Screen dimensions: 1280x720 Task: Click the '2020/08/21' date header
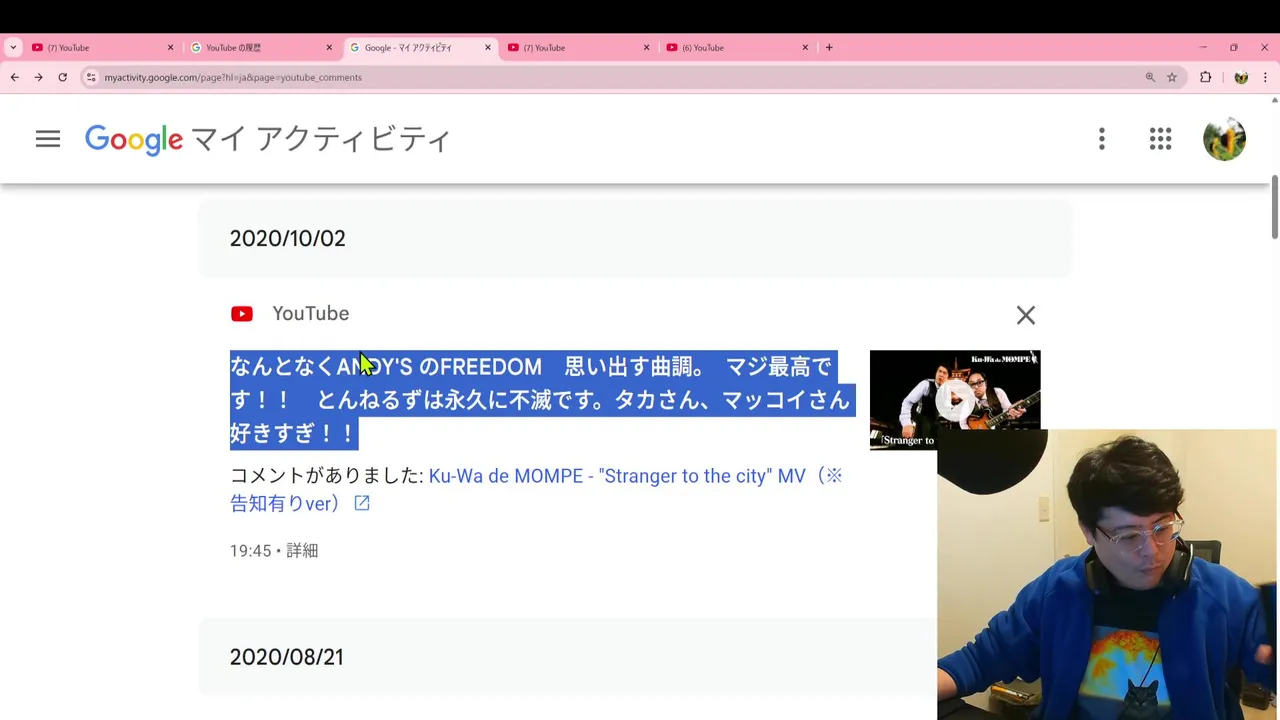click(x=287, y=657)
